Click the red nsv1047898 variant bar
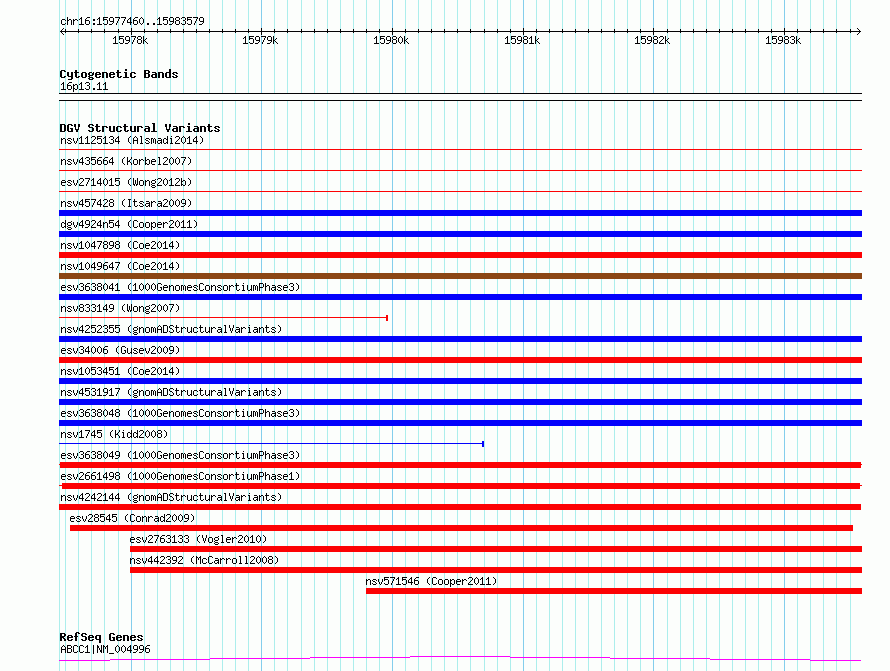This screenshot has width=890, height=671. (x=460, y=255)
